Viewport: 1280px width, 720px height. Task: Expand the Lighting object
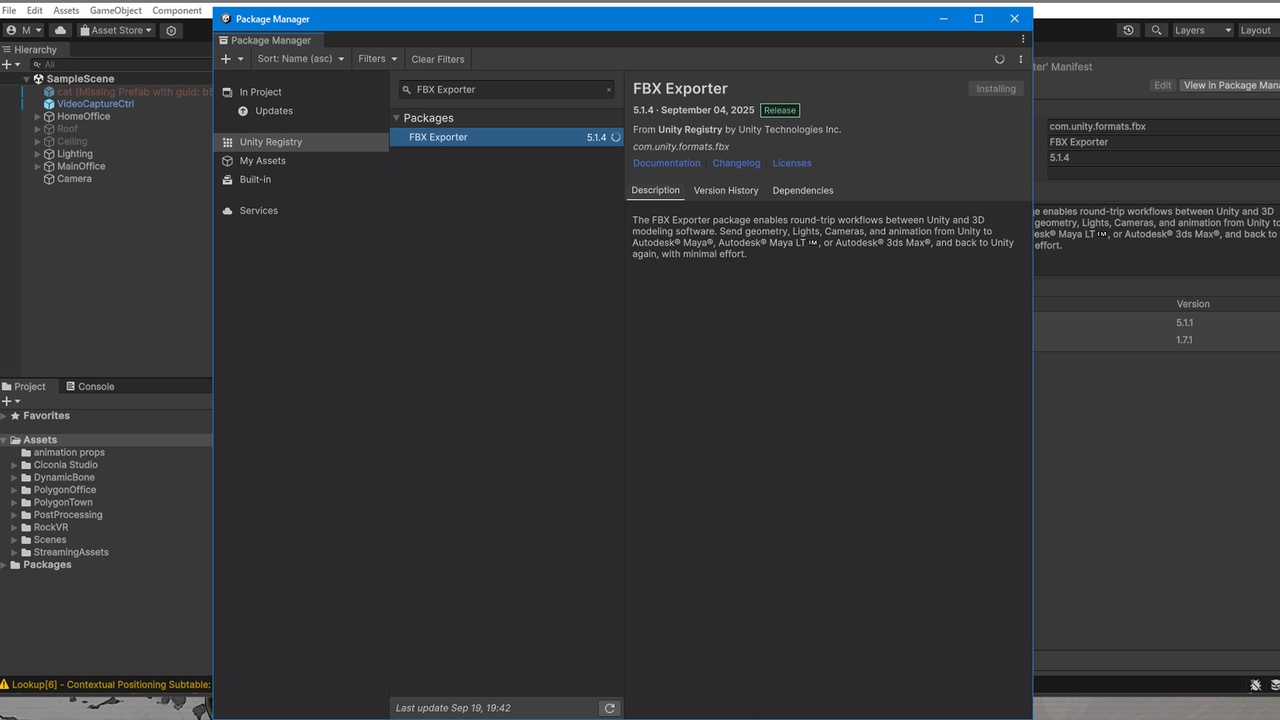coord(38,154)
